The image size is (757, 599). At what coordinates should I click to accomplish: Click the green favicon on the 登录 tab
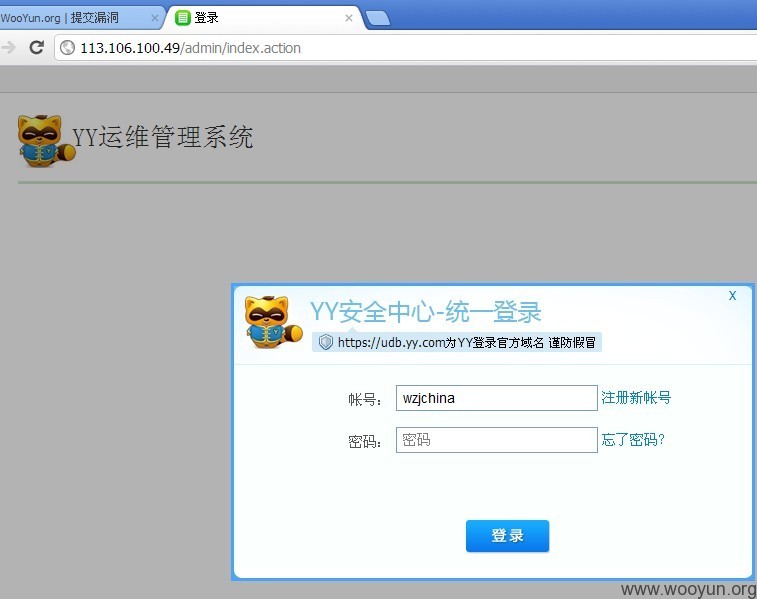pos(182,18)
